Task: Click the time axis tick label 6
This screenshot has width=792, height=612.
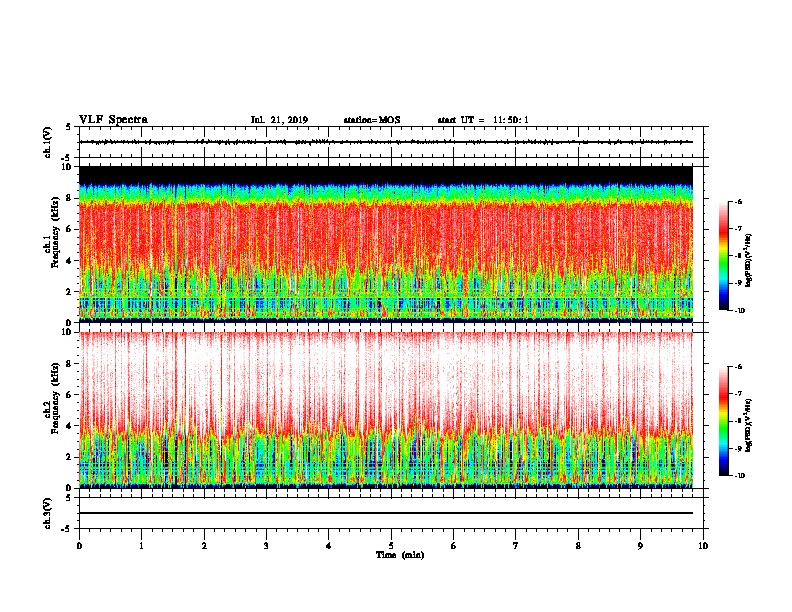Action: (x=454, y=546)
